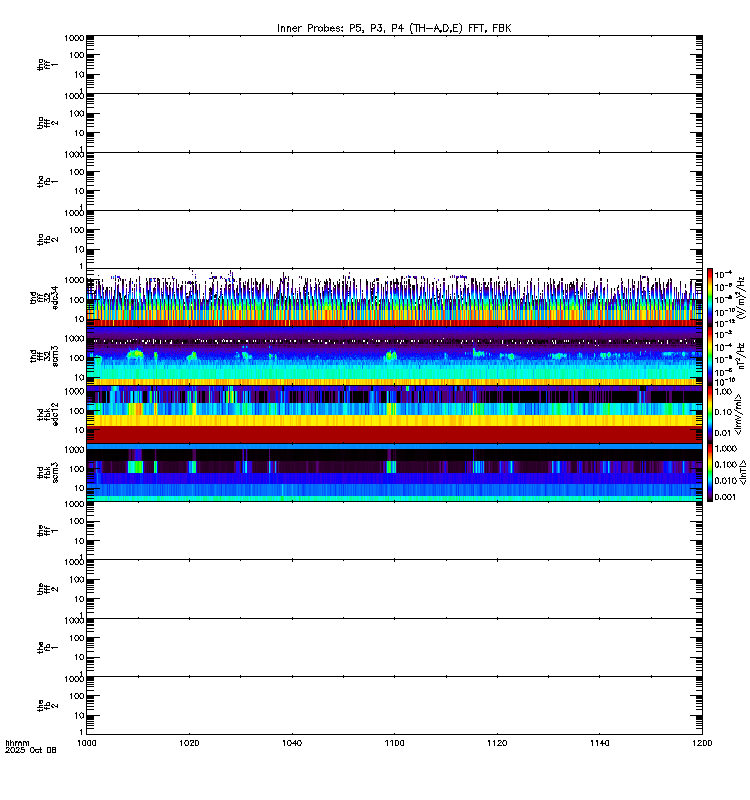Select the 'thd fbk edc12' panel label
Screen dimensions: 750x800
[48, 414]
